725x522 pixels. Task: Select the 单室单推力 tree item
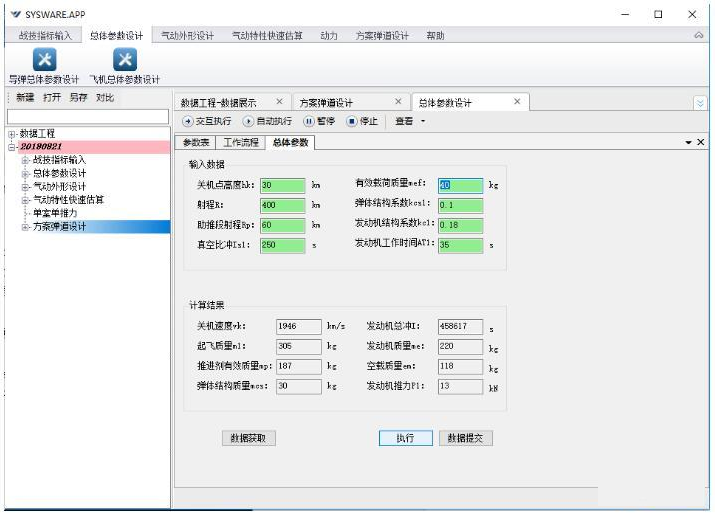pos(55,213)
